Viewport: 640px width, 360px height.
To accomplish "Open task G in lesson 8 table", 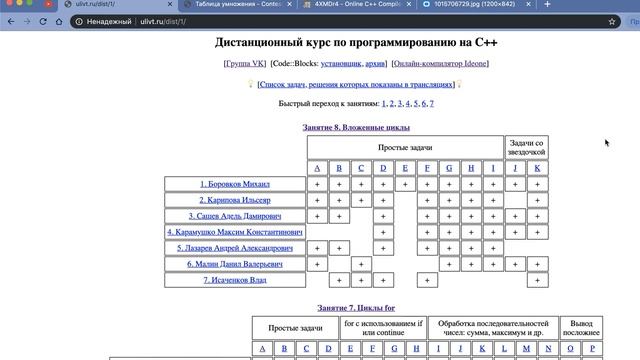I will pos(449,168).
